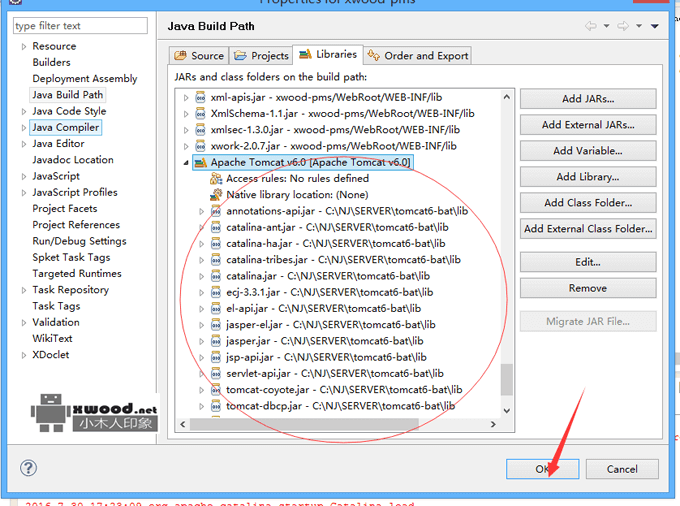Image resolution: width=680 pixels, height=506 pixels.
Task: Click the Apache Tomcat v6.0 library icon
Action: pyautogui.click(x=200, y=163)
